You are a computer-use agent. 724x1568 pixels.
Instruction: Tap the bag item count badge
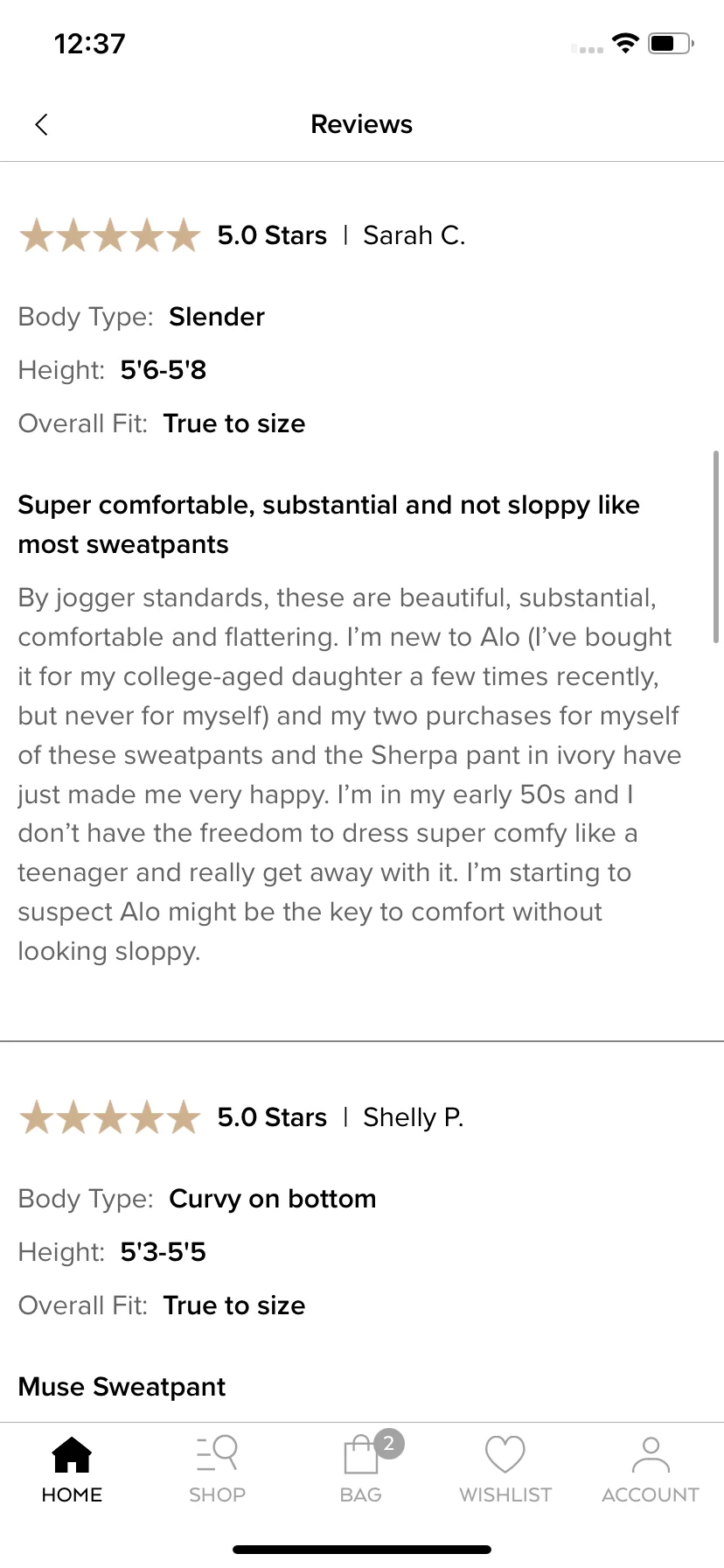coord(389,1444)
